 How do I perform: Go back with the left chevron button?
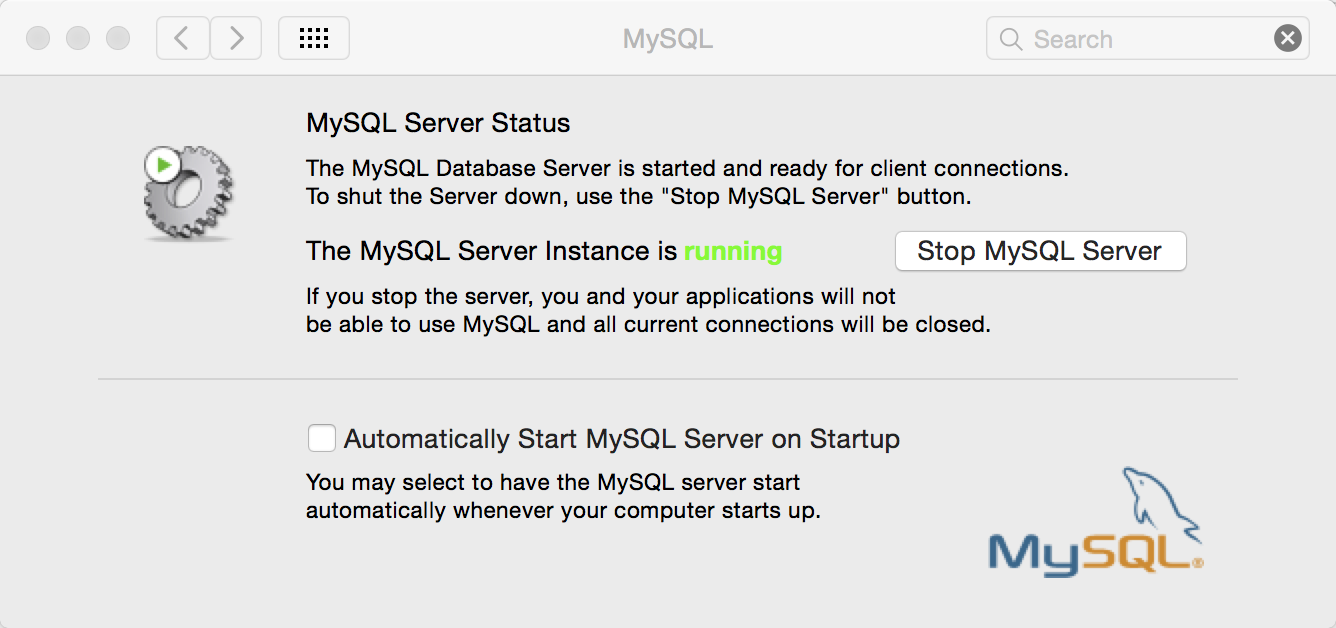(x=182, y=38)
